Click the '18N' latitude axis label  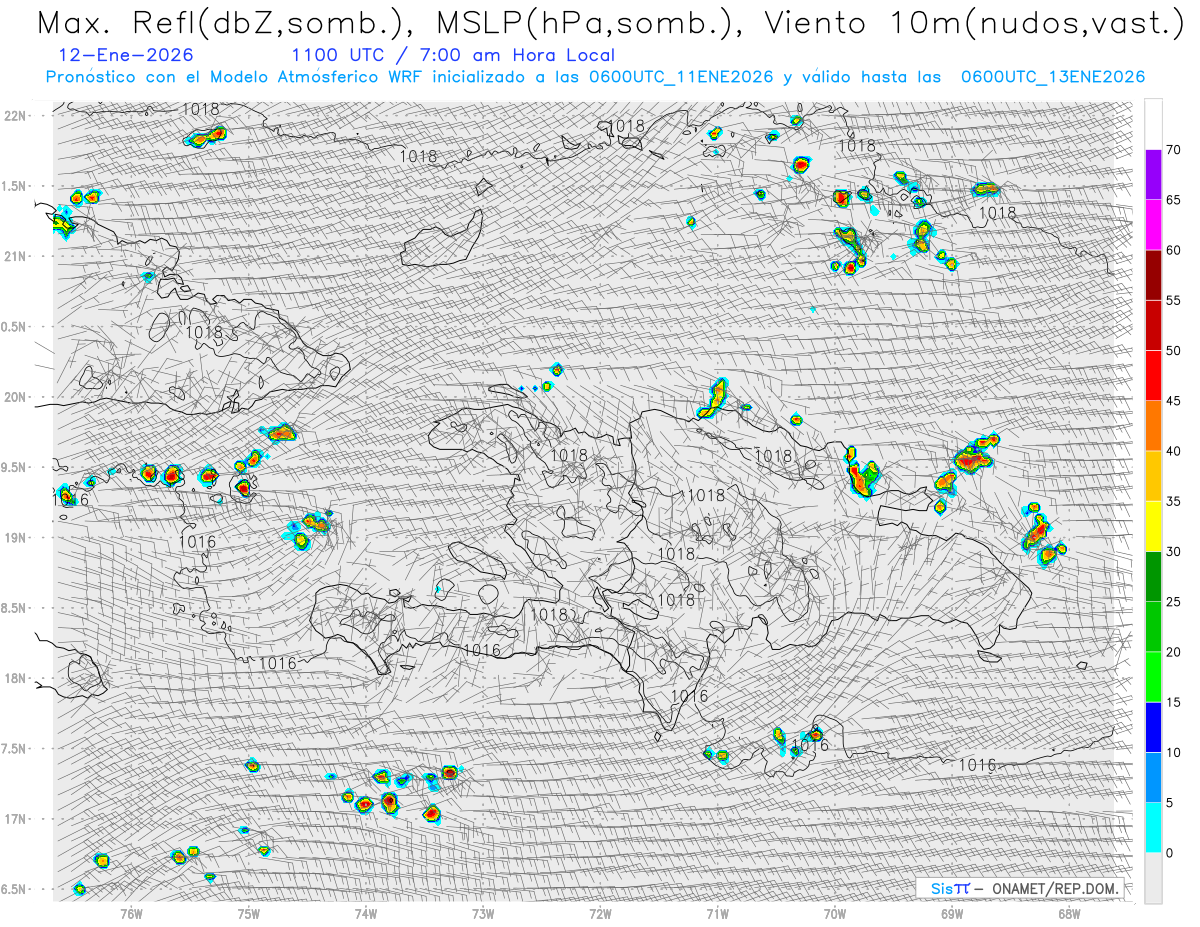tap(16, 678)
